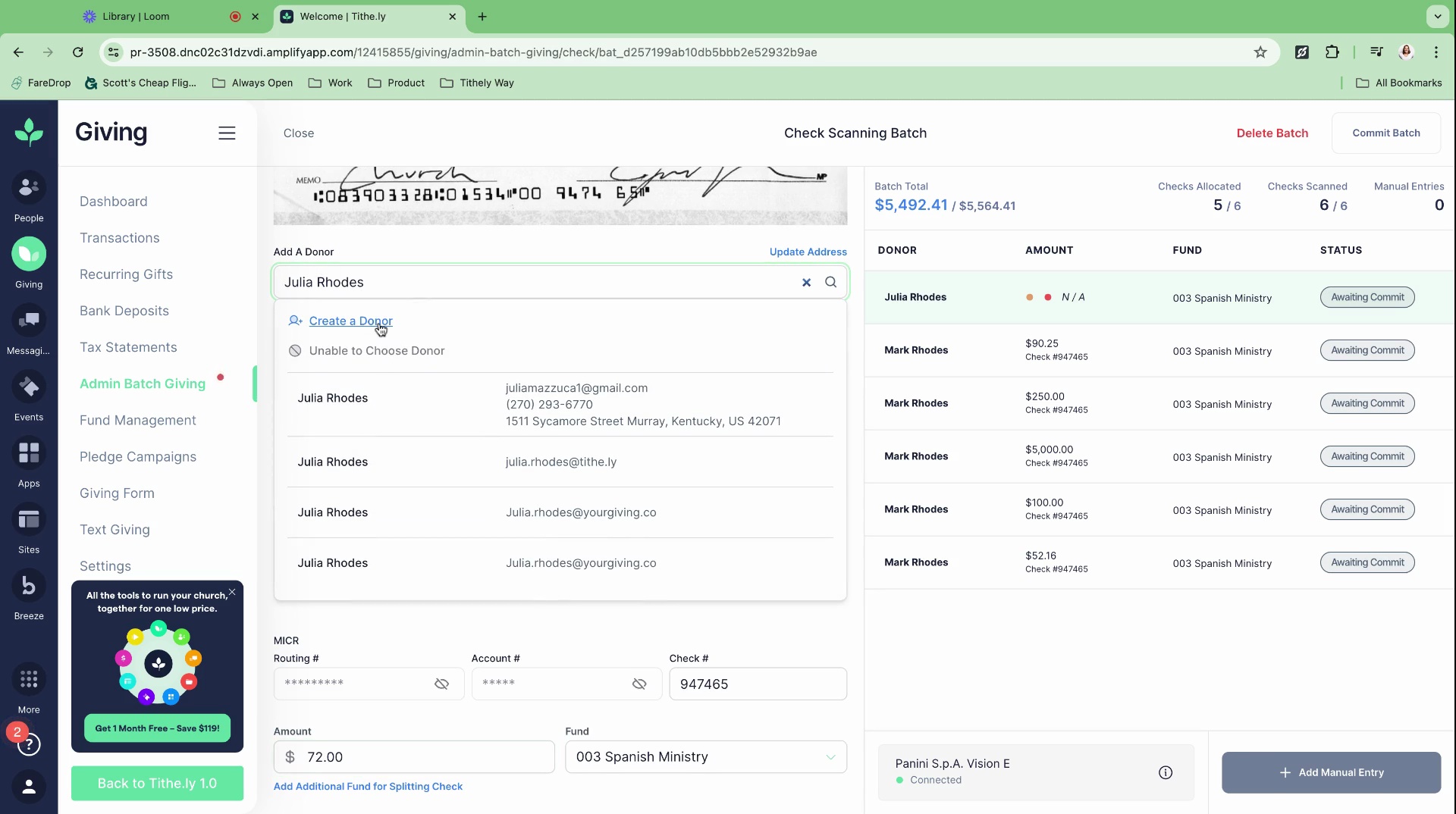This screenshot has height=814, width=1456.
Task: Click the donor search magnifier icon
Action: click(x=831, y=283)
